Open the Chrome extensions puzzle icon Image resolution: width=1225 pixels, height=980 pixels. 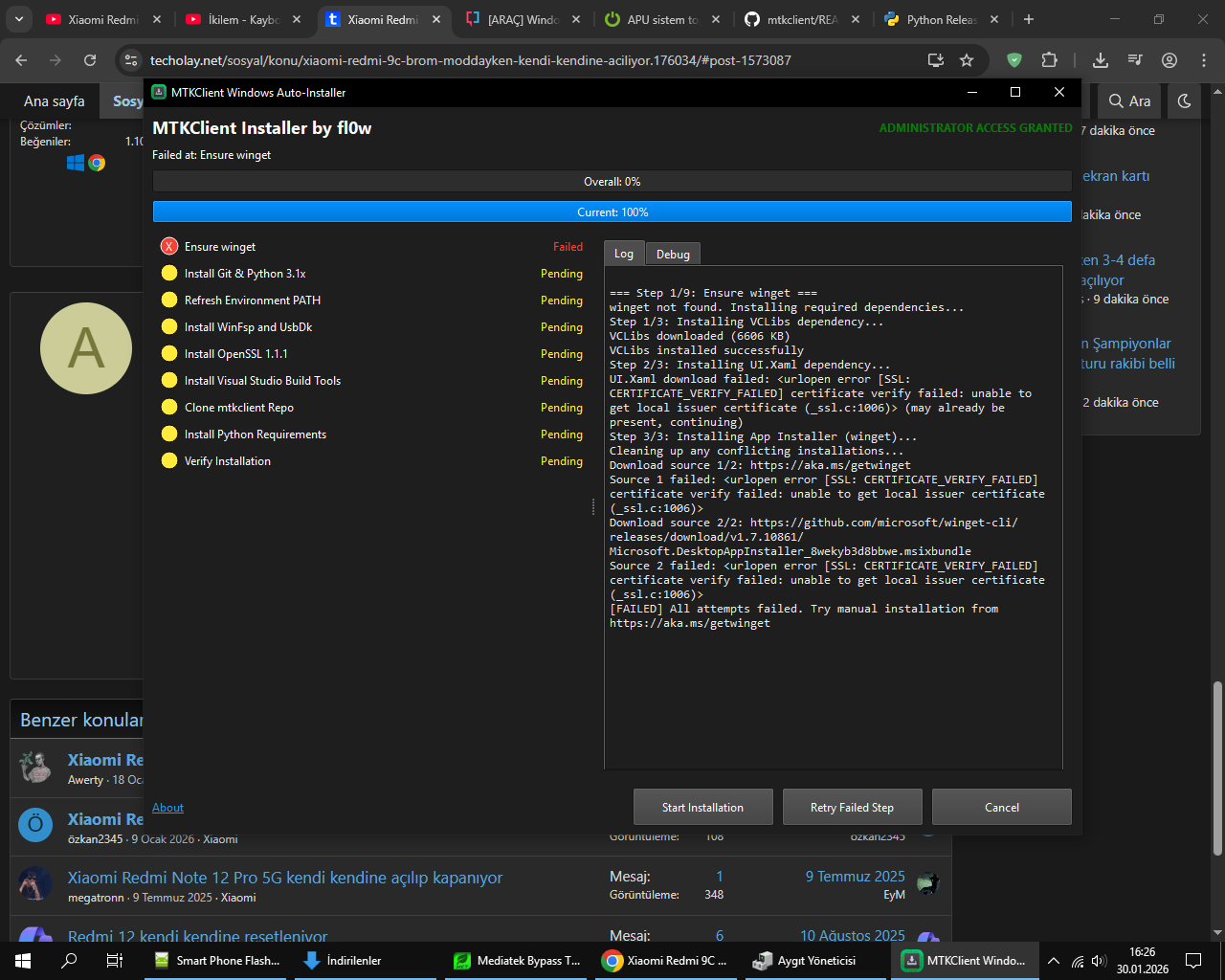(x=1049, y=60)
